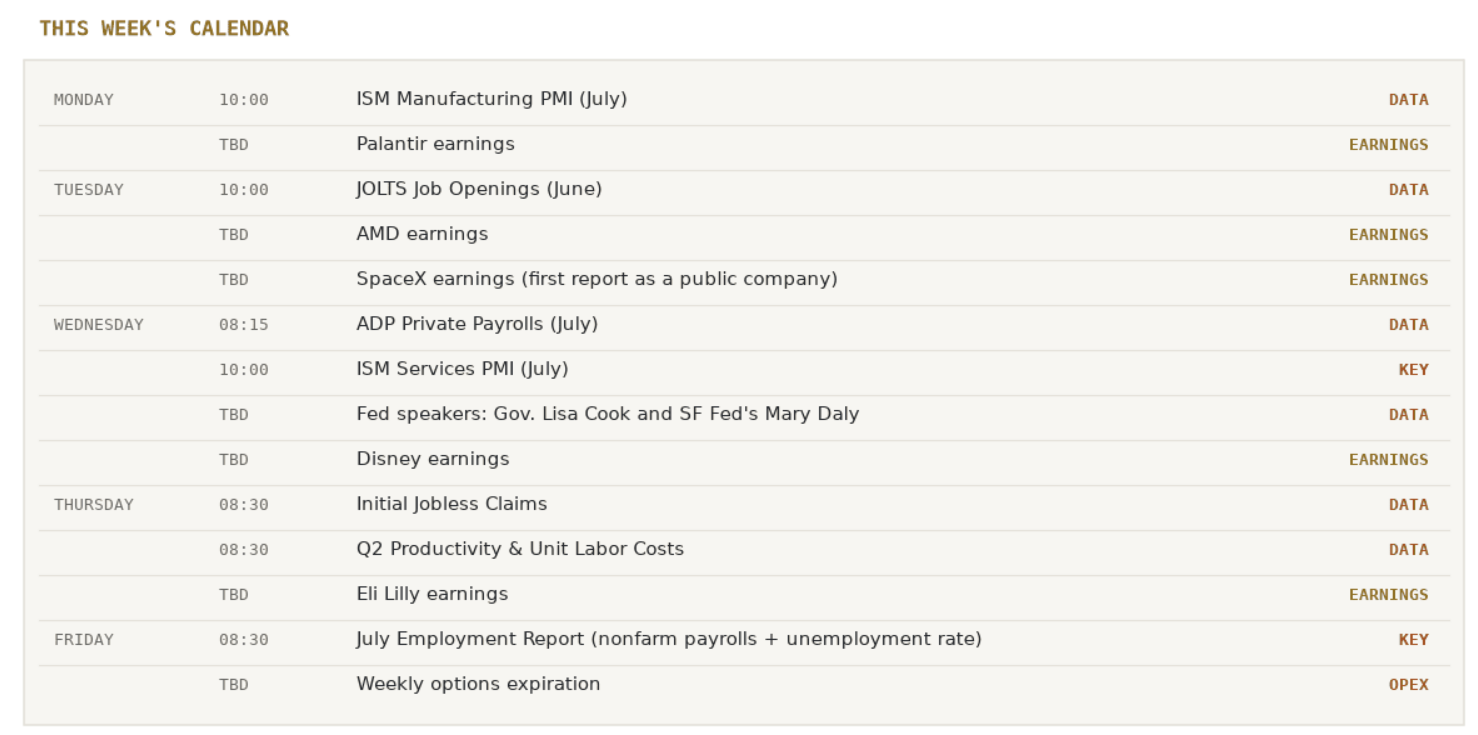Select the FRIDAY day label

point(84,640)
